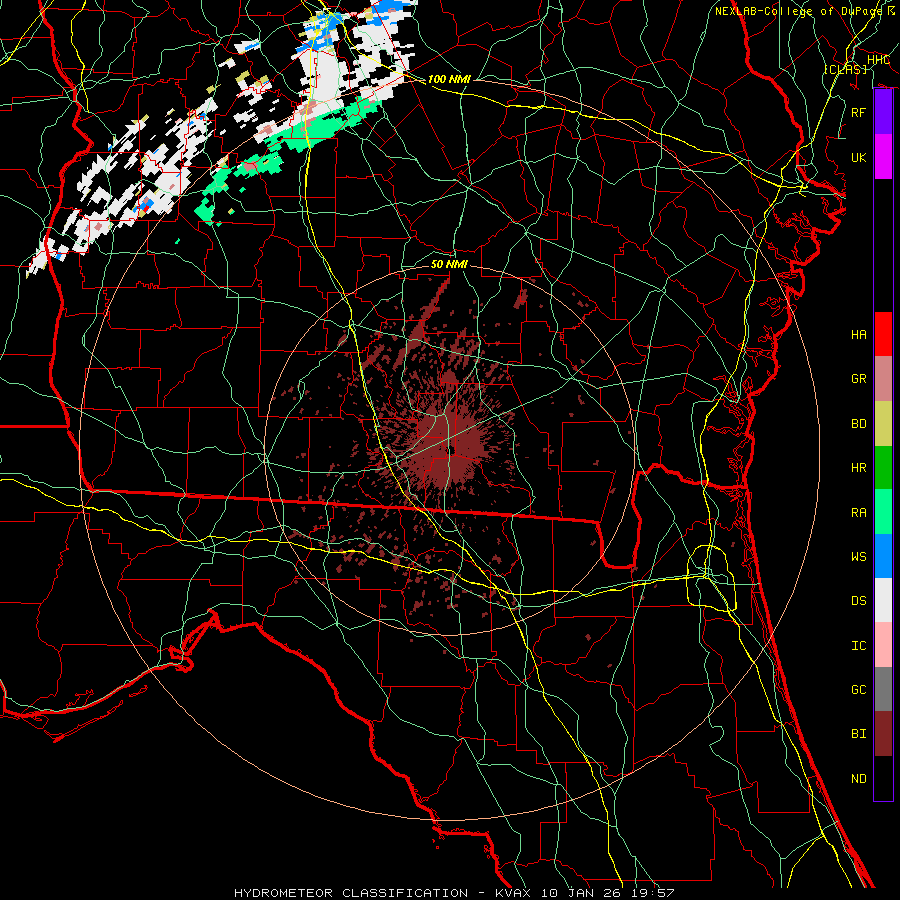
Task: Click the 50 NMI range ring label
Action: 449,264
